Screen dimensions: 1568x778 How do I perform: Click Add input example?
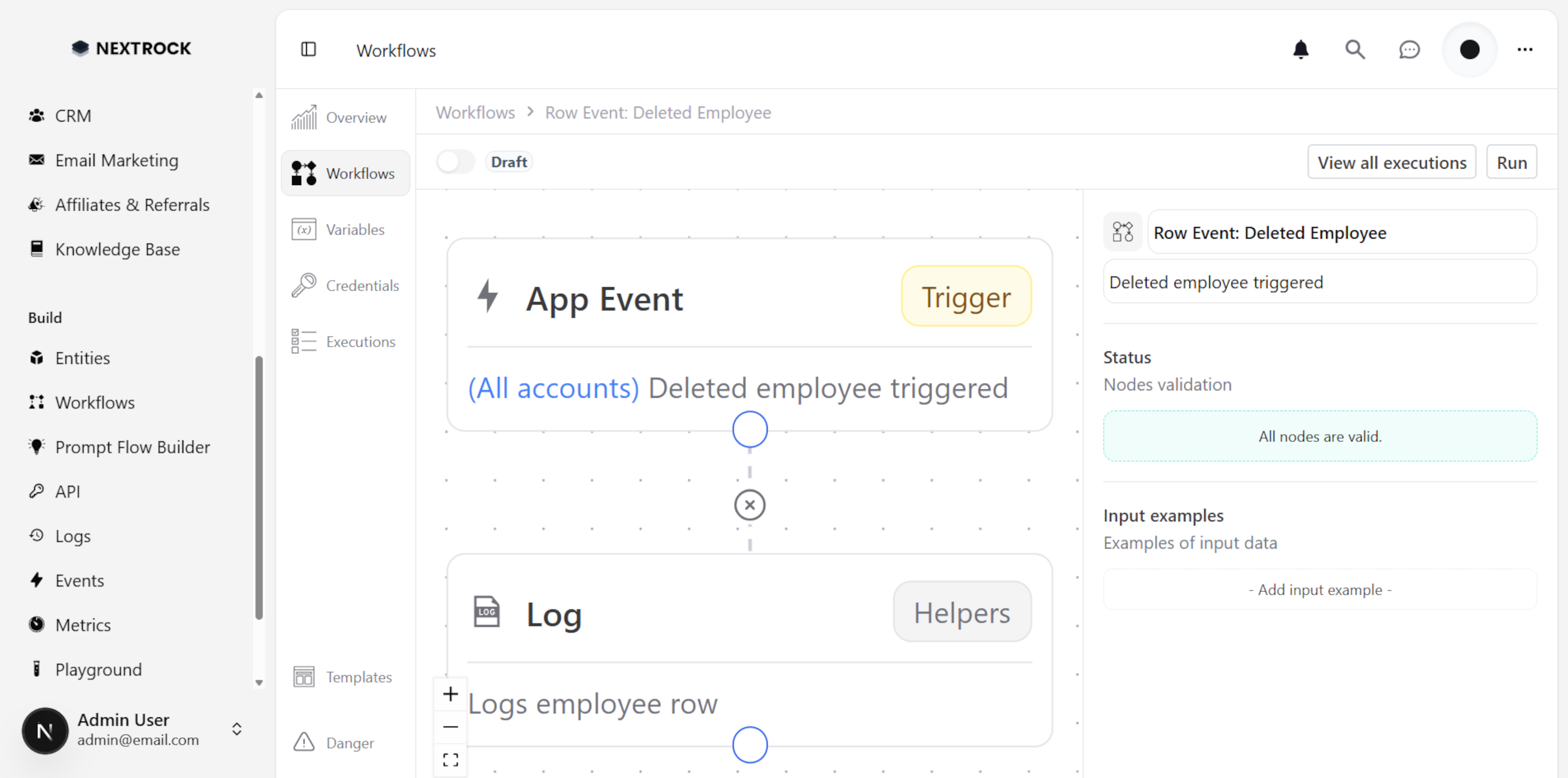(x=1319, y=589)
